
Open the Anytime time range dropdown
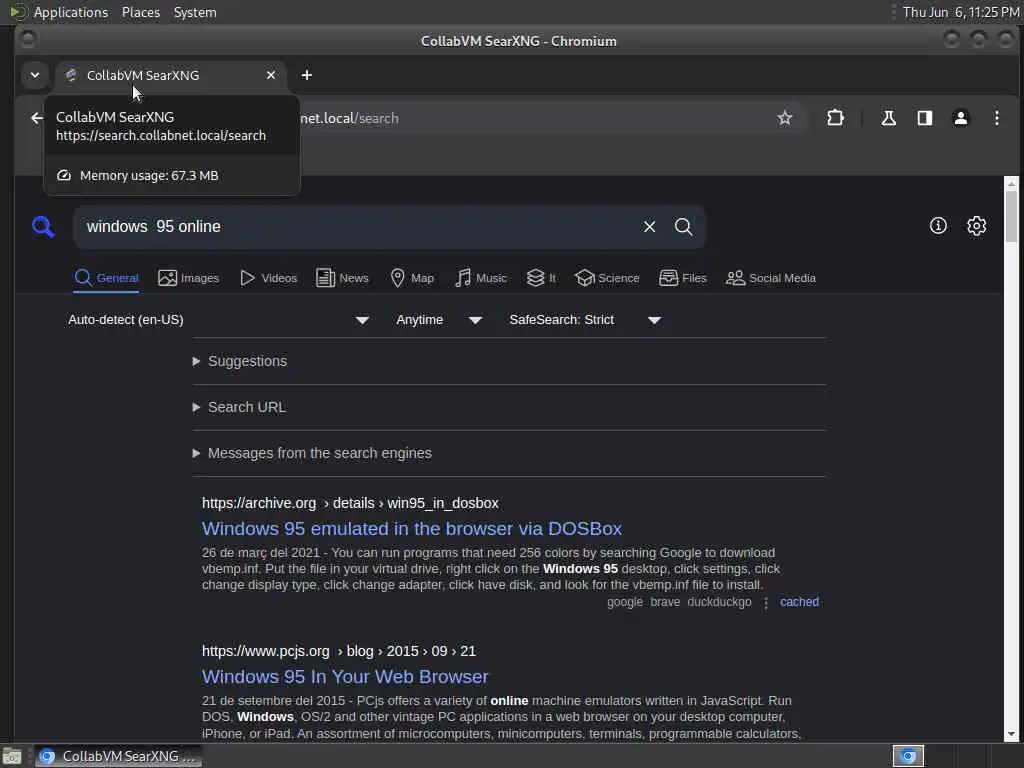click(x=439, y=320)
